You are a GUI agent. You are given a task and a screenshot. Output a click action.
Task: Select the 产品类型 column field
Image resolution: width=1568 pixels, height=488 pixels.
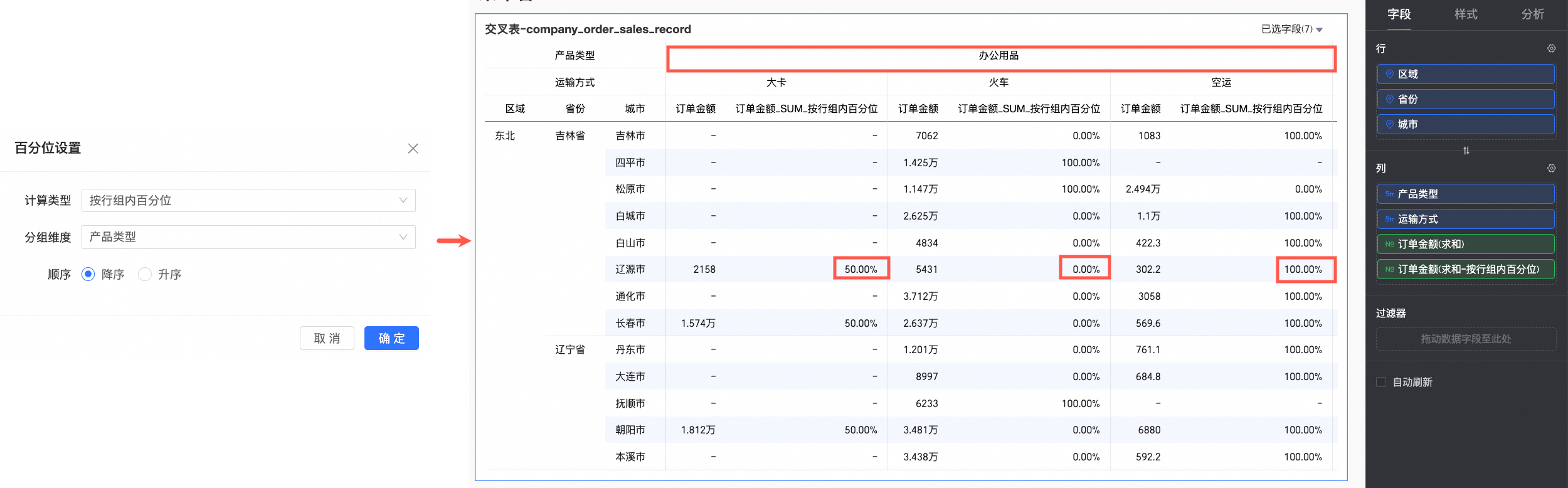point(1466,194)
